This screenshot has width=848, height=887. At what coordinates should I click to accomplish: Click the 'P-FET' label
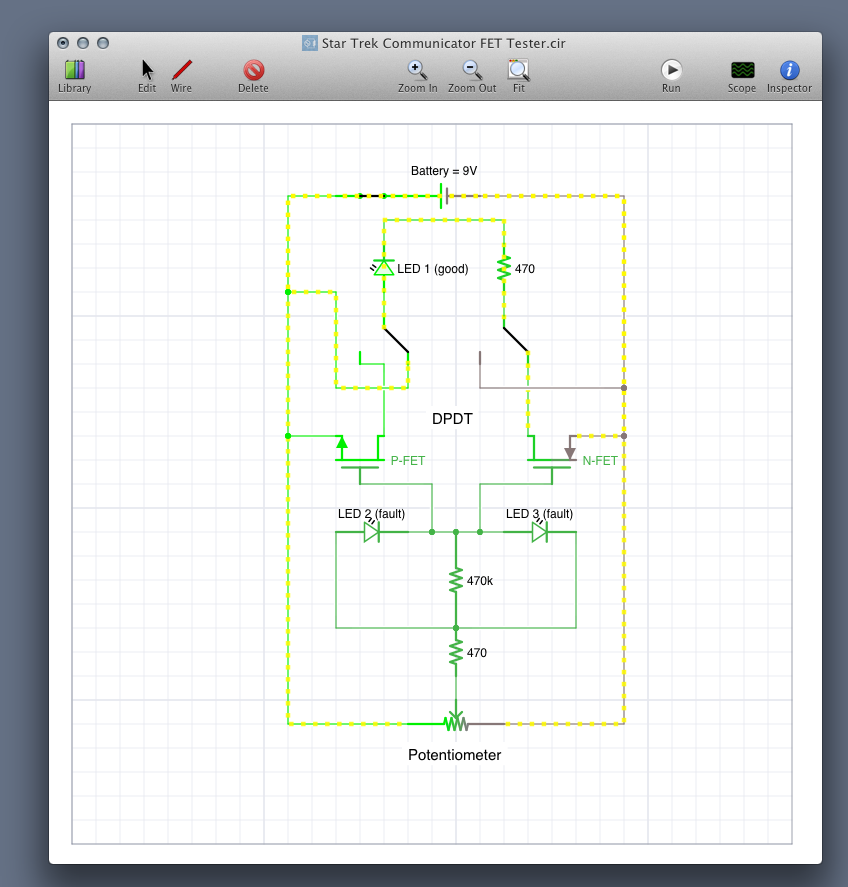(408, 460)
